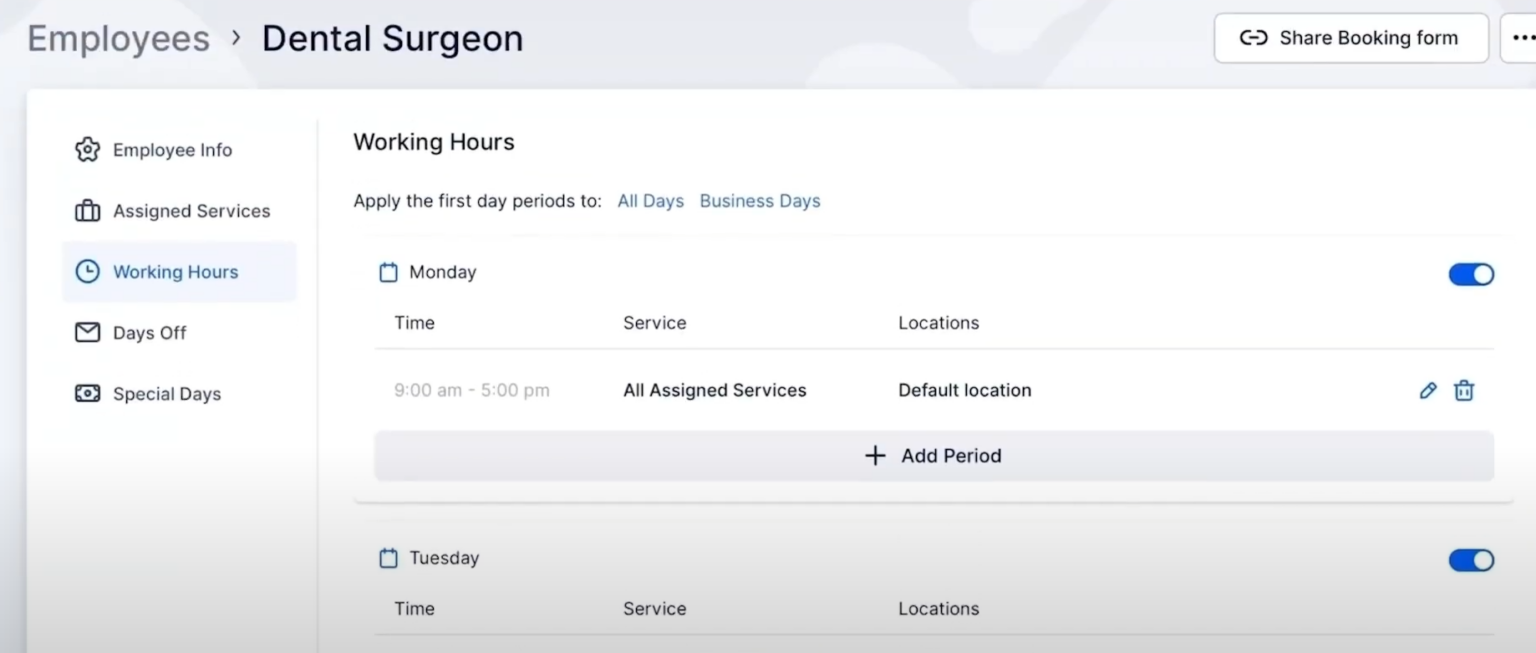1536x653 pixels.
Task: Navigate back via Employees breadcrumb
Action: [118, 37]
